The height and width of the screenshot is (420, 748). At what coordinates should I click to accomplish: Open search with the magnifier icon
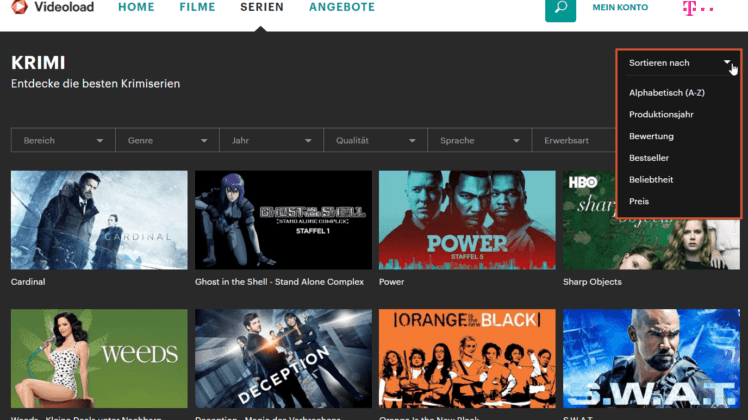point(561,10)
